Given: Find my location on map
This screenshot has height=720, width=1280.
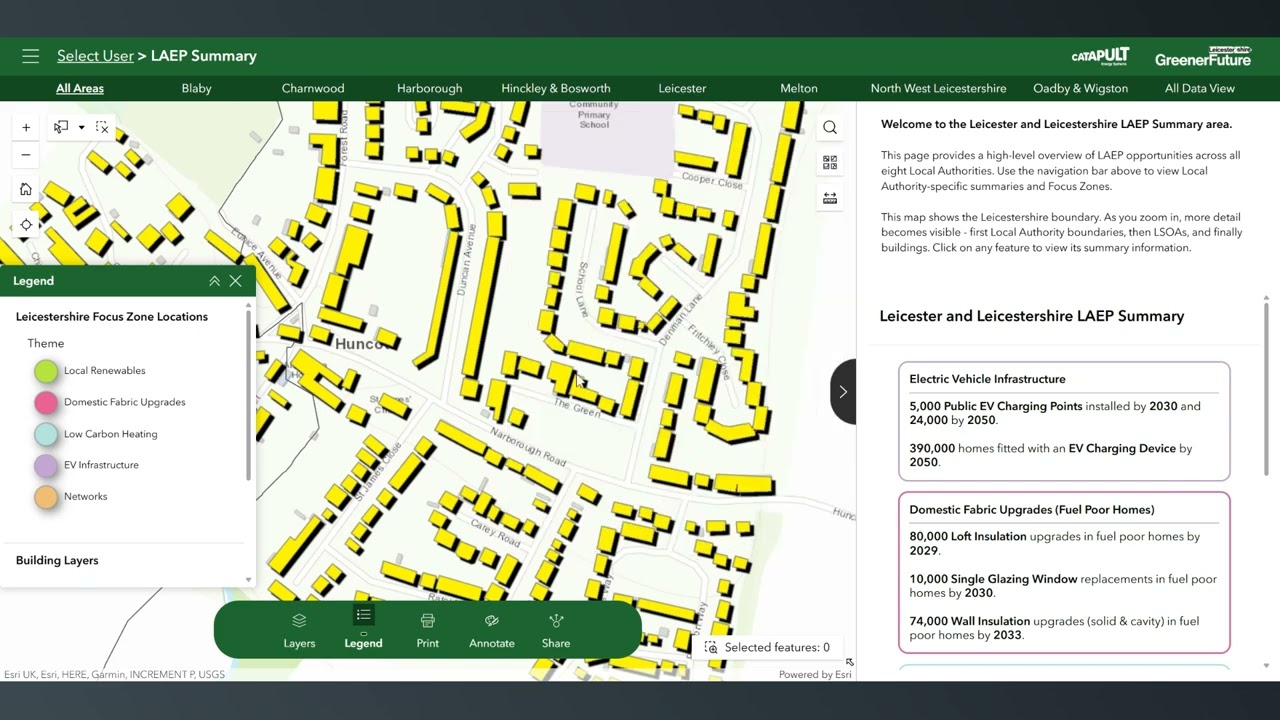Looking at the screenshot, I should tap(26, 224).
